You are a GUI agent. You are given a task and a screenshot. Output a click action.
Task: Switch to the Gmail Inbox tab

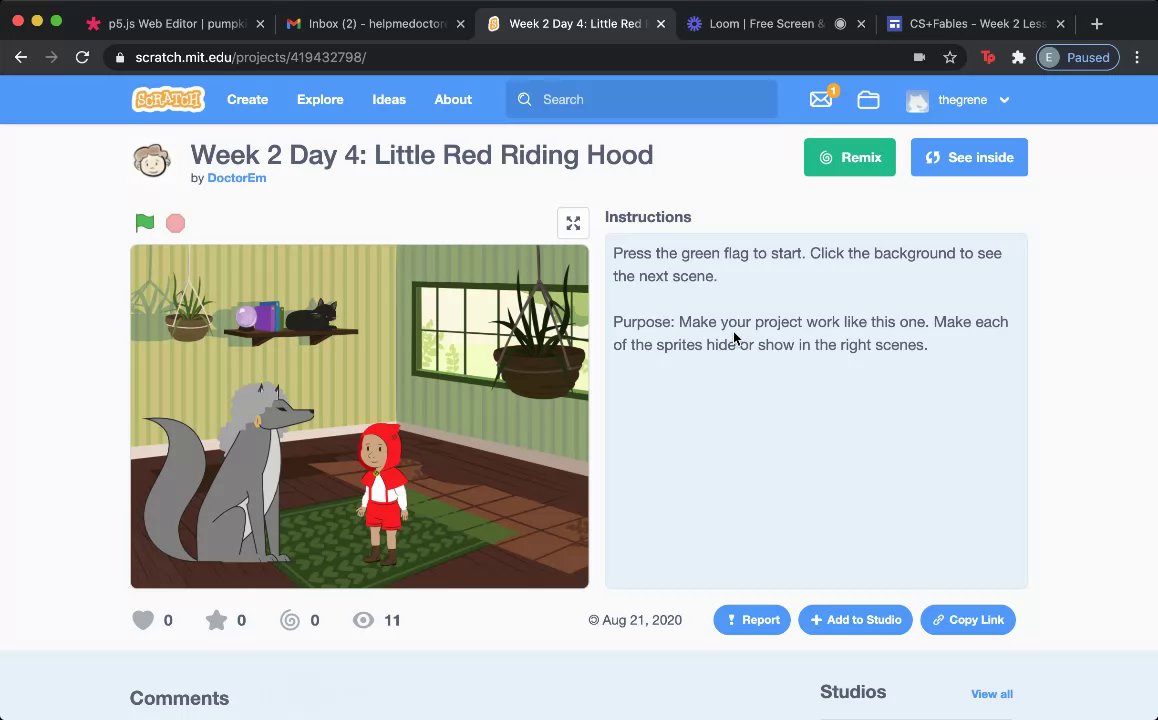(x=377, y=24)
